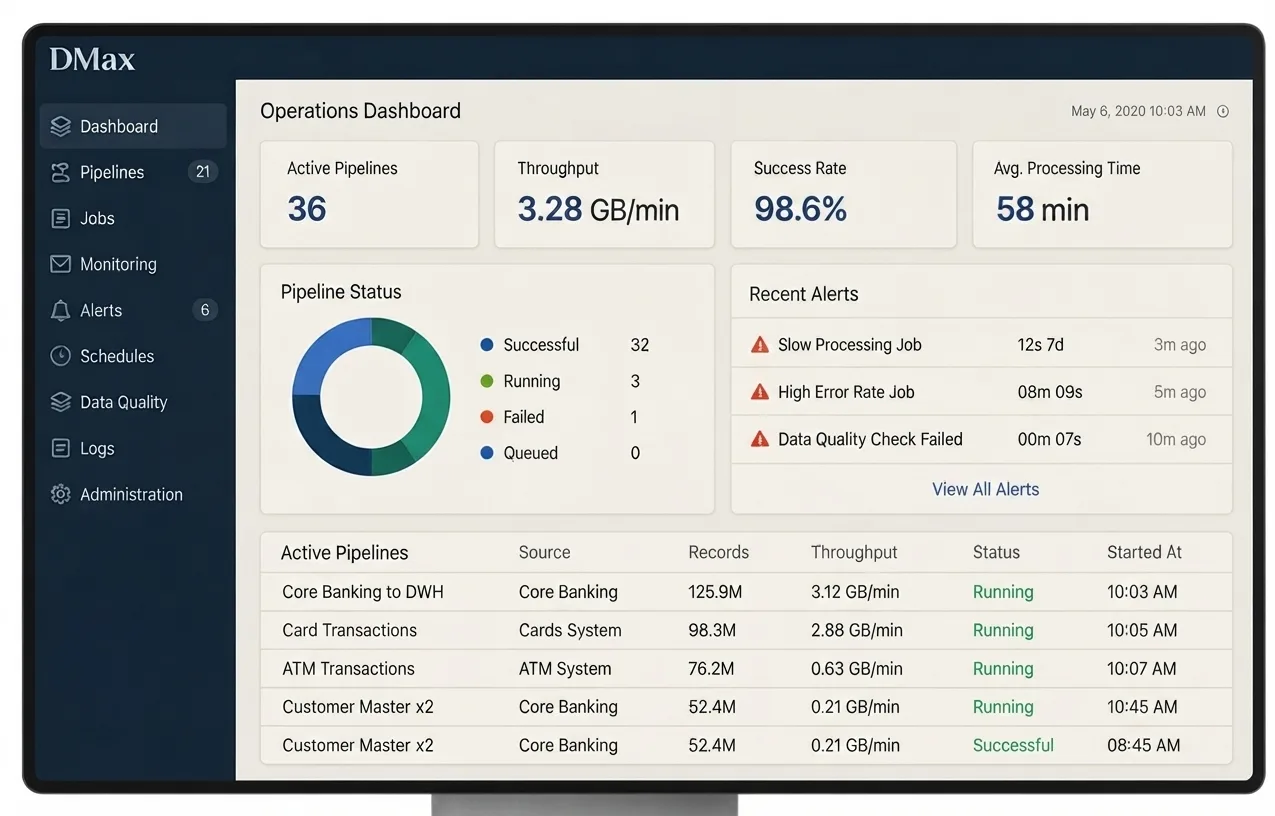Go to the Pipelines section
Screen dimensions: 1275x816
(112, 173)
